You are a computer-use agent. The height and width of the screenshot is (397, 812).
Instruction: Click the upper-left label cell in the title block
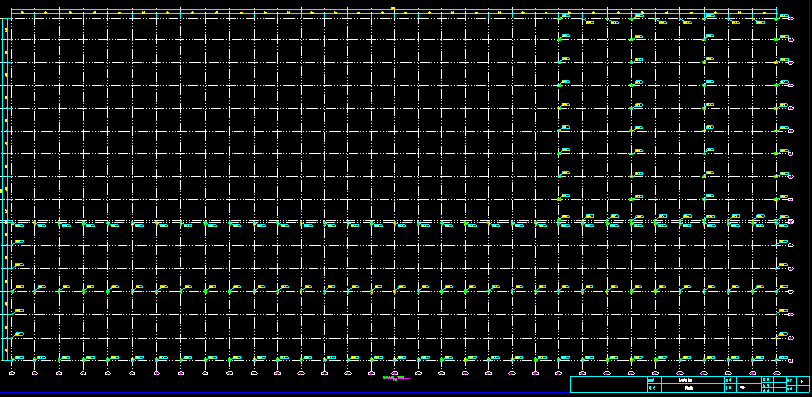pos(655,380)
